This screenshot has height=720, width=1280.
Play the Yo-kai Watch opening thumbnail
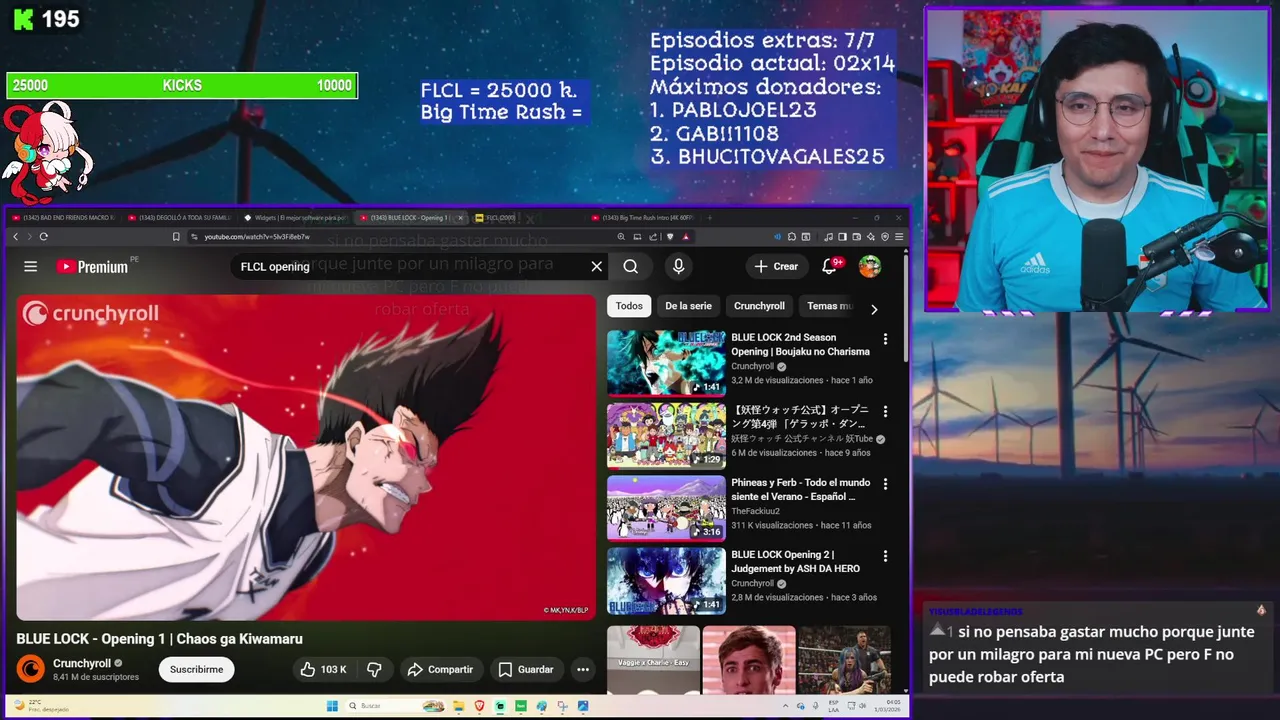tap(666, 435)
